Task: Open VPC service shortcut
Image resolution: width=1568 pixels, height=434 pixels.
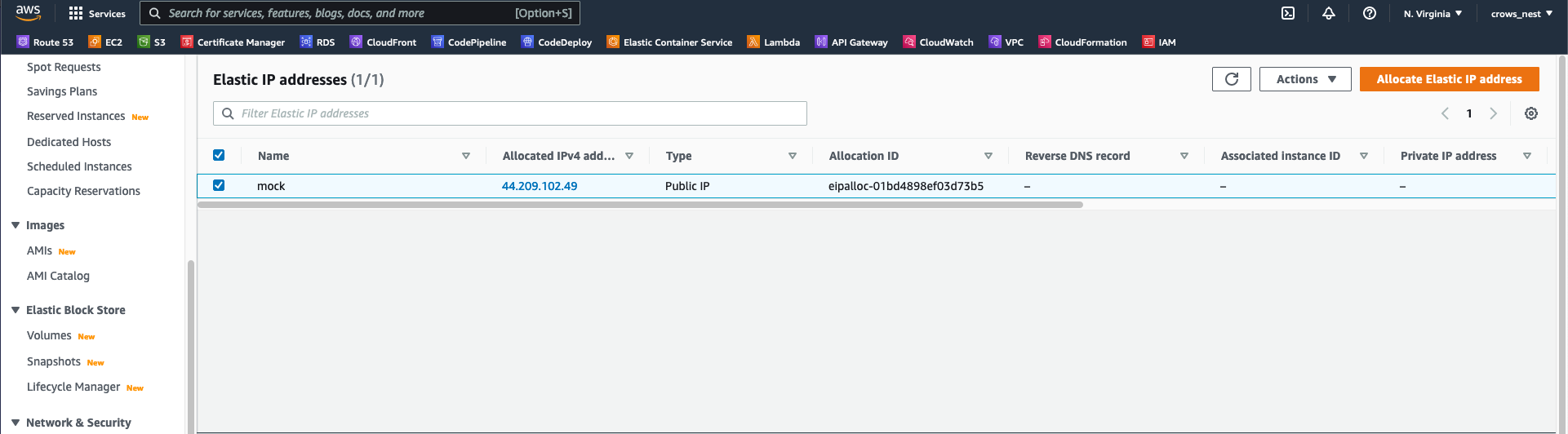Action: pos(1006,42)
